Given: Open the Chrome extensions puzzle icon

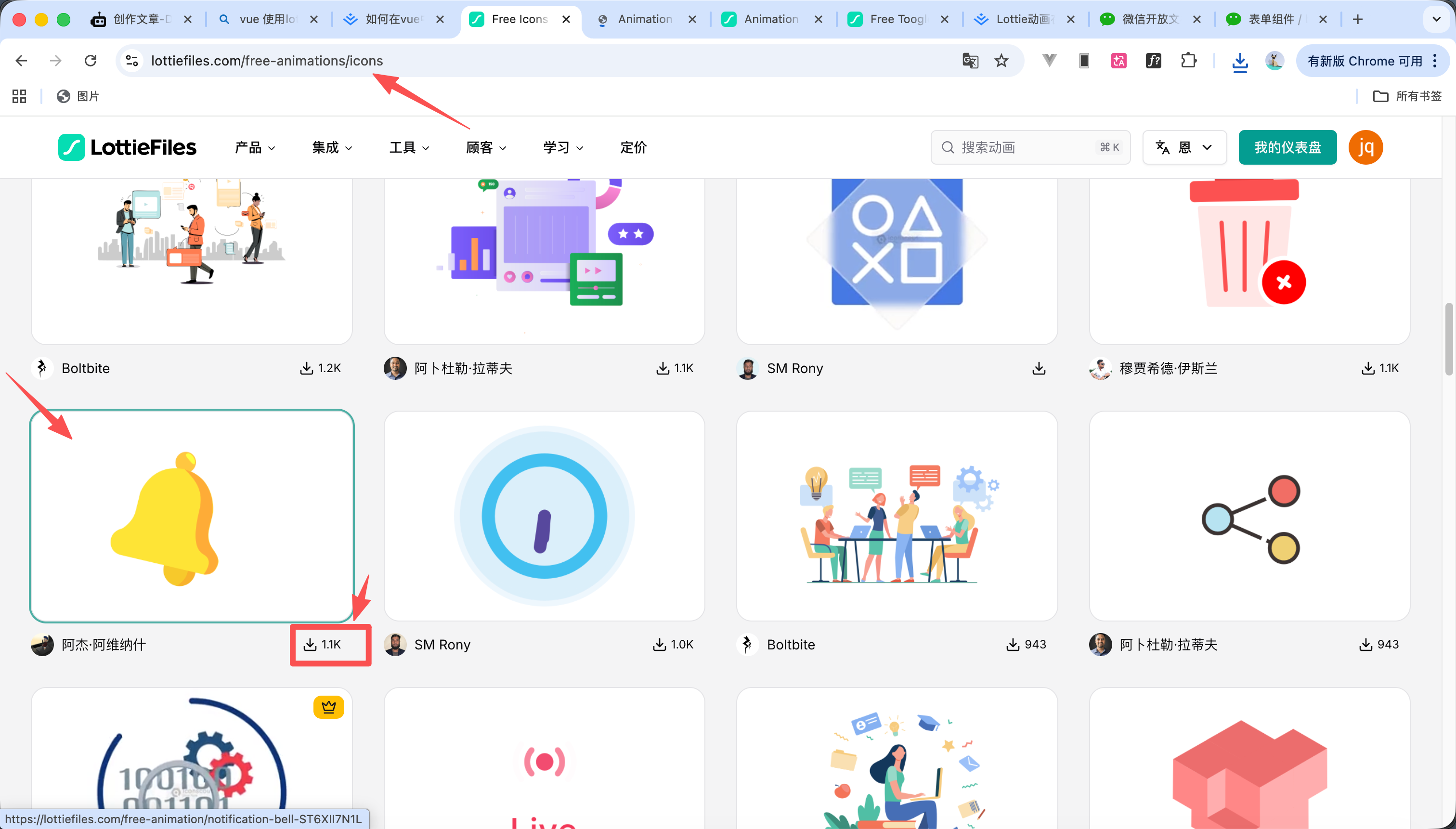Looking at the screenshot, I should [1188, 60].
